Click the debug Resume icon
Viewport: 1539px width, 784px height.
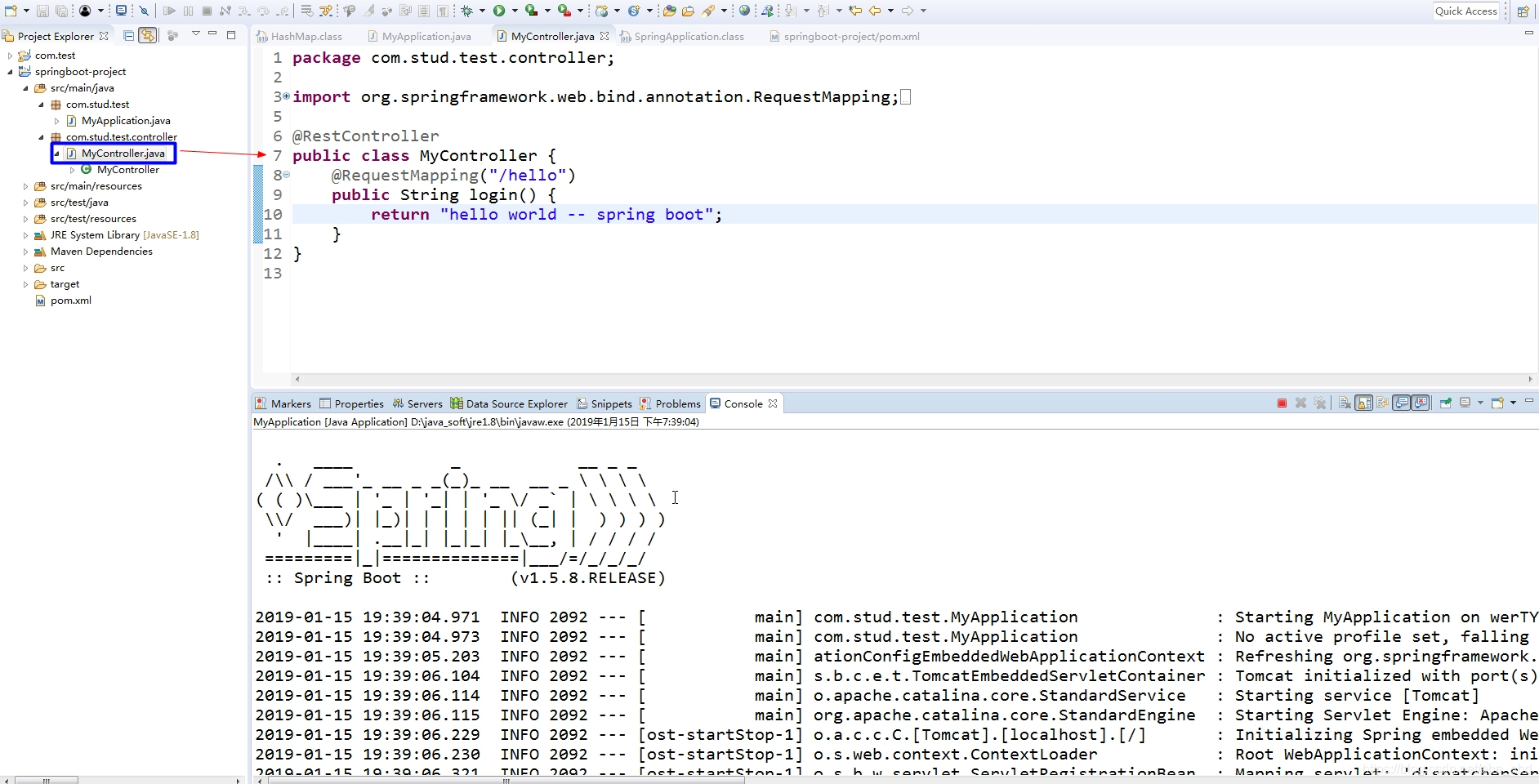tap(169, 11)
